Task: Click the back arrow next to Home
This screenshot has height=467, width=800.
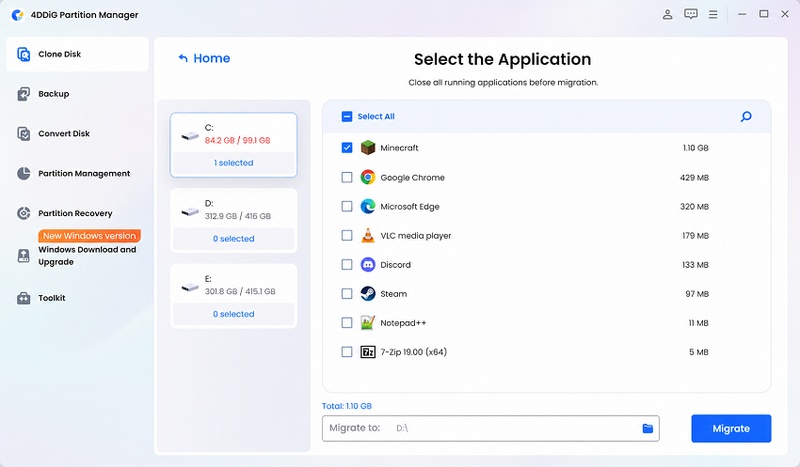Action: coord(183,58)
